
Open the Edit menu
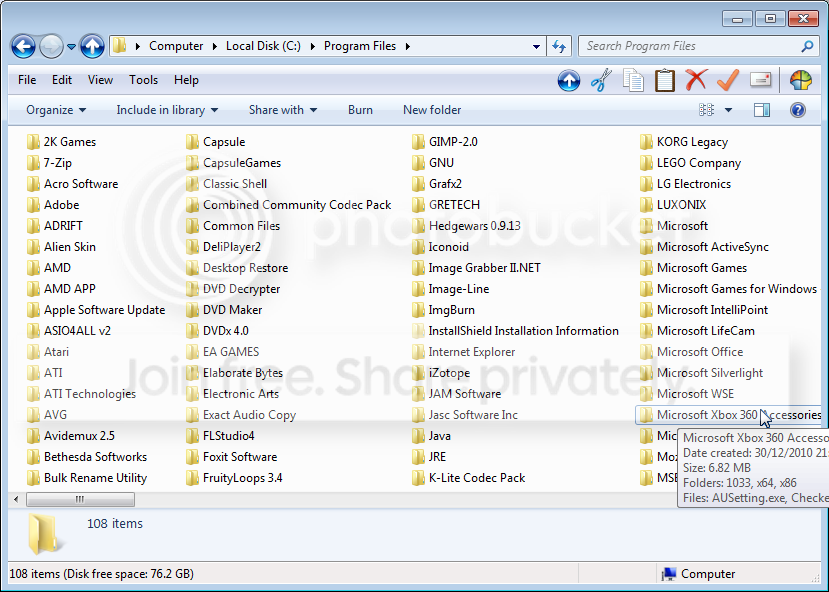(x=61, y=80)
